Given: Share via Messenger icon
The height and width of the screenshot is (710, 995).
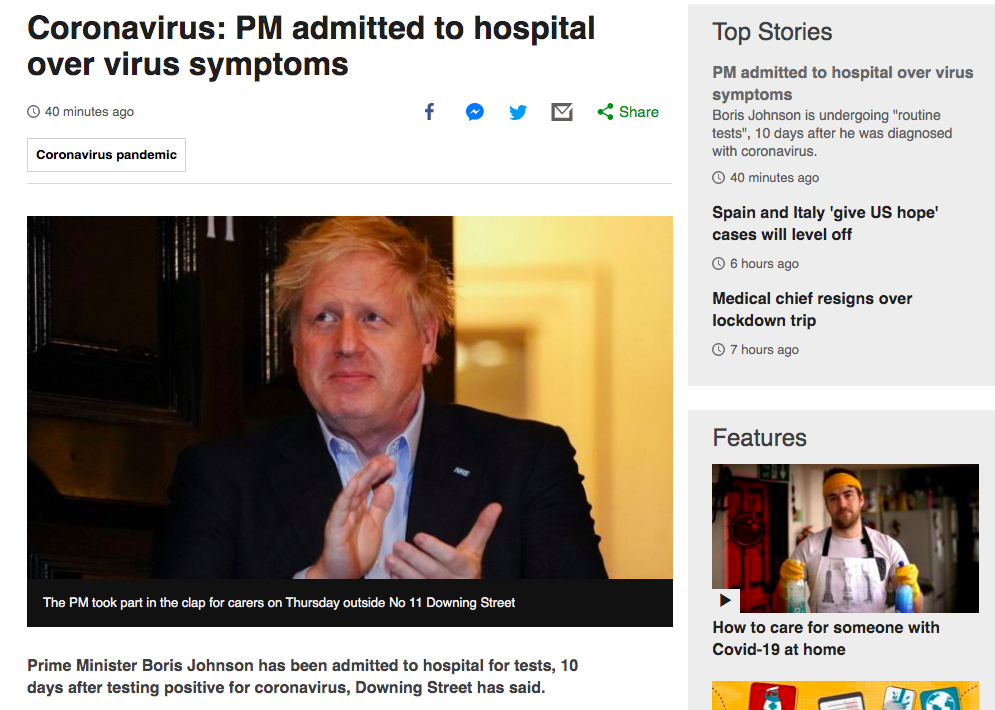Looking at the screenshot, I should (x=475, y=112).
